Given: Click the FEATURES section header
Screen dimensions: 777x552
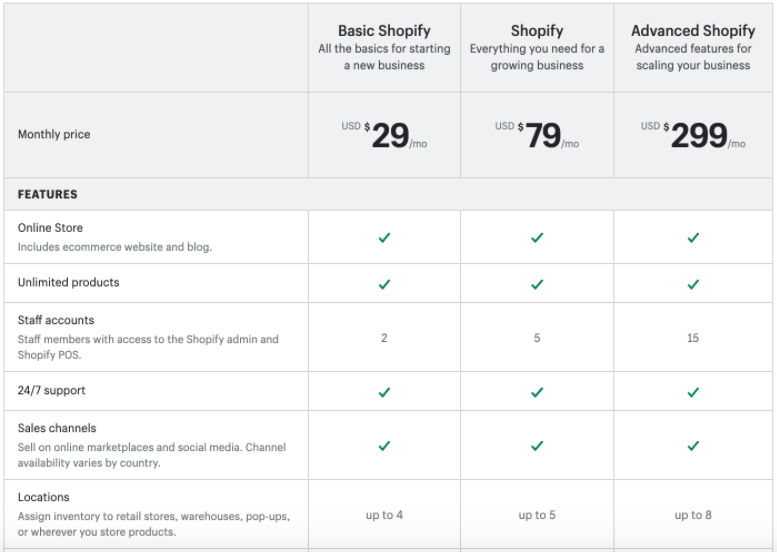Looking at the screenshot, I should 48,194.
